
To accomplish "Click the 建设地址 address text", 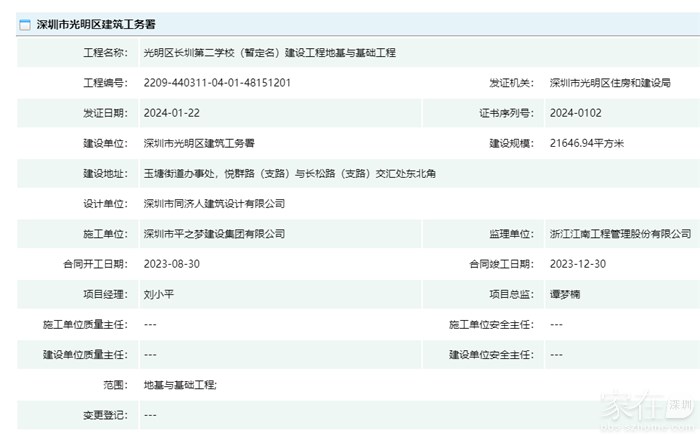I will 289,174.
